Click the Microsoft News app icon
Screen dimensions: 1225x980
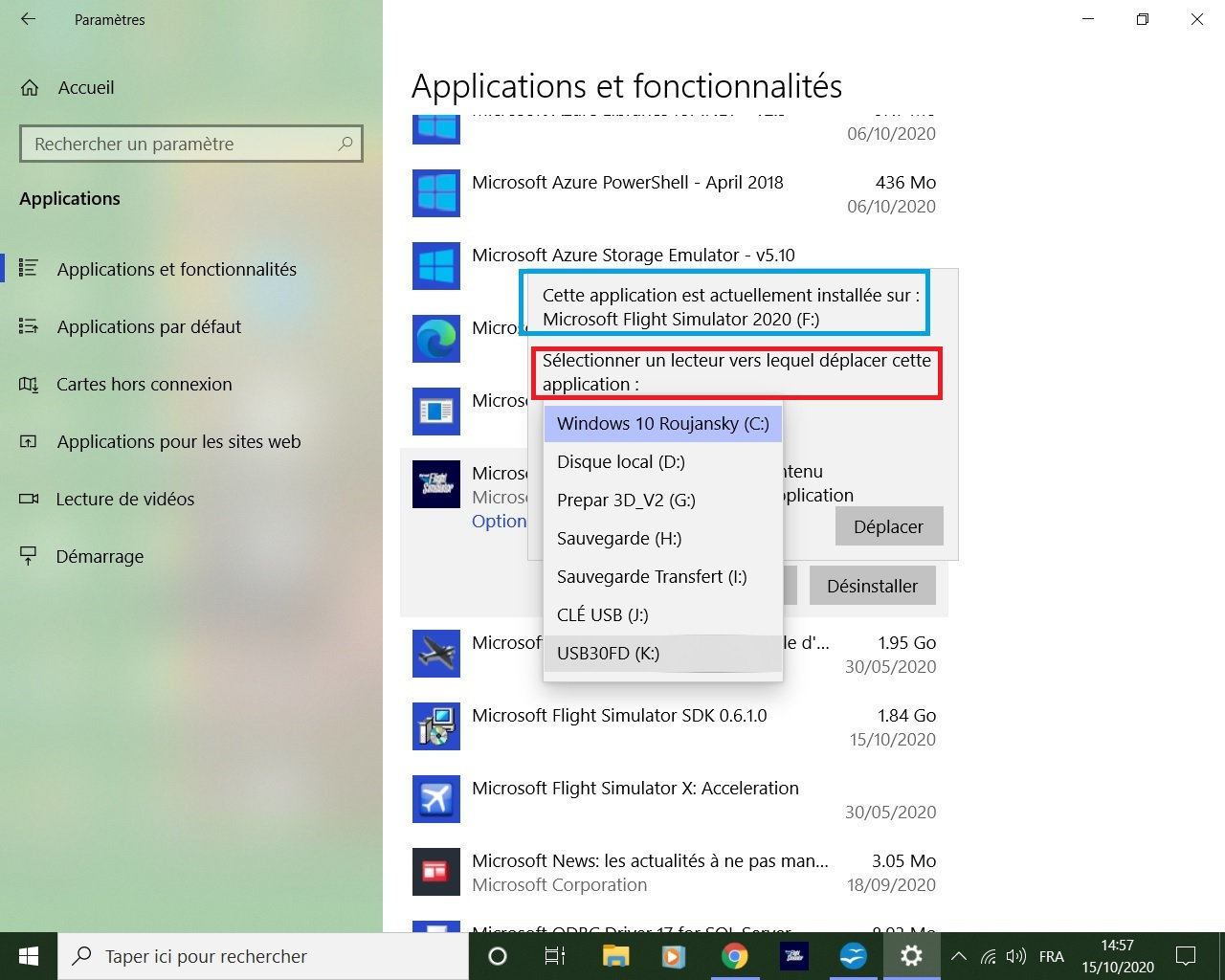tap(436, 871)
